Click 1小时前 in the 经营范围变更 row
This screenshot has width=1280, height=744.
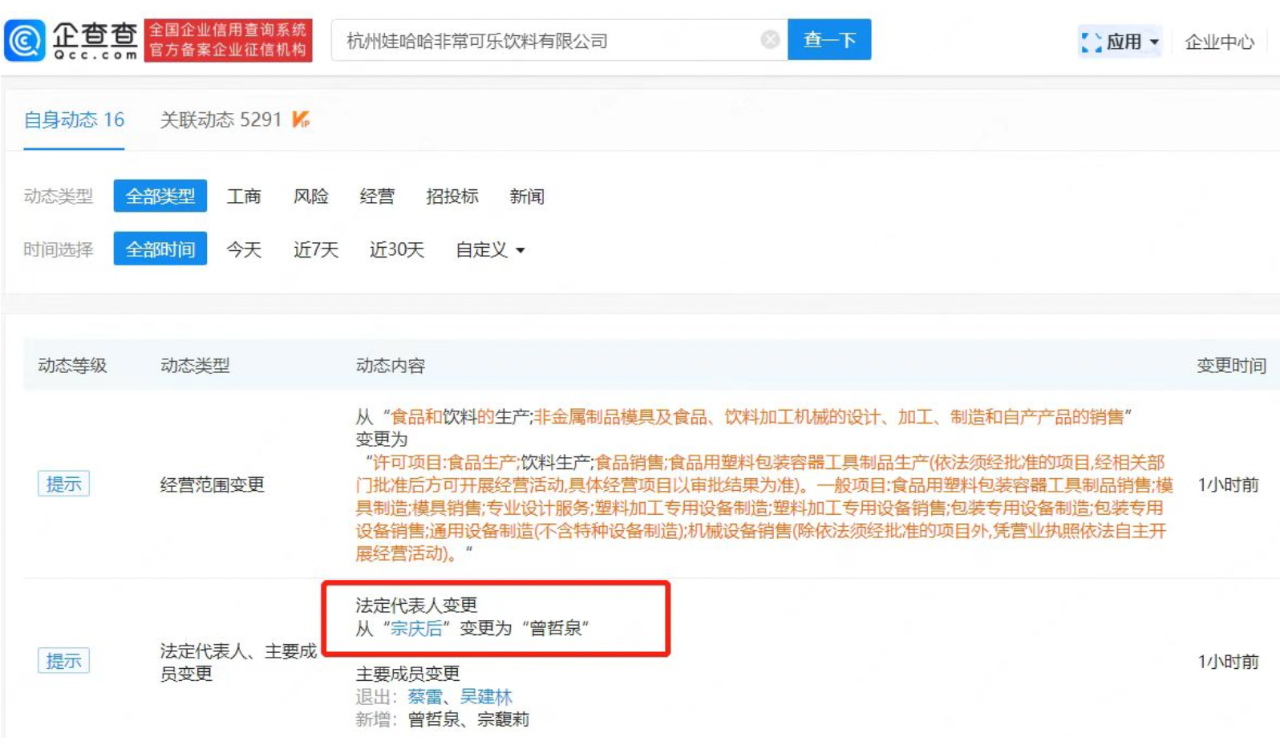pos(1228,484)
